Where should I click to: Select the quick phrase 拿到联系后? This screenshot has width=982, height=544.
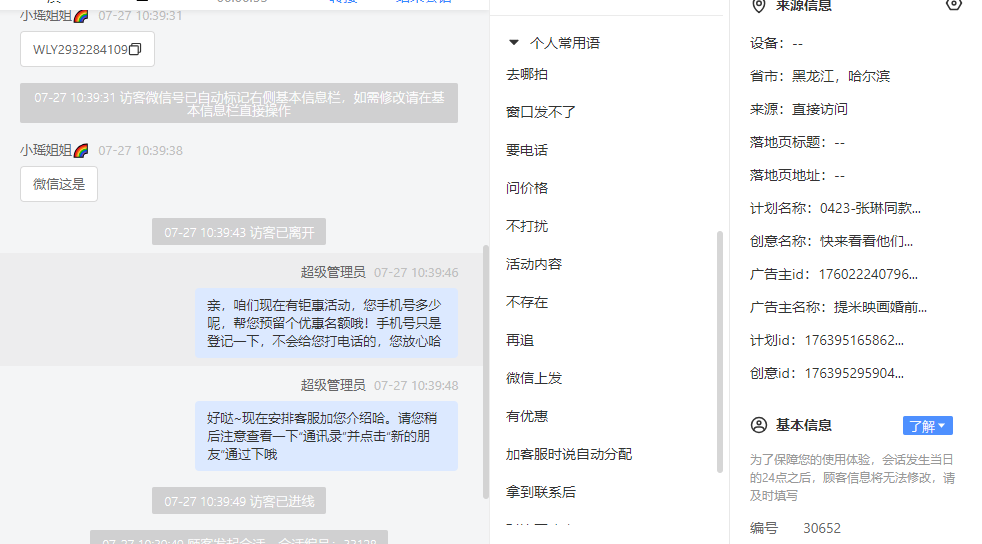540,492
